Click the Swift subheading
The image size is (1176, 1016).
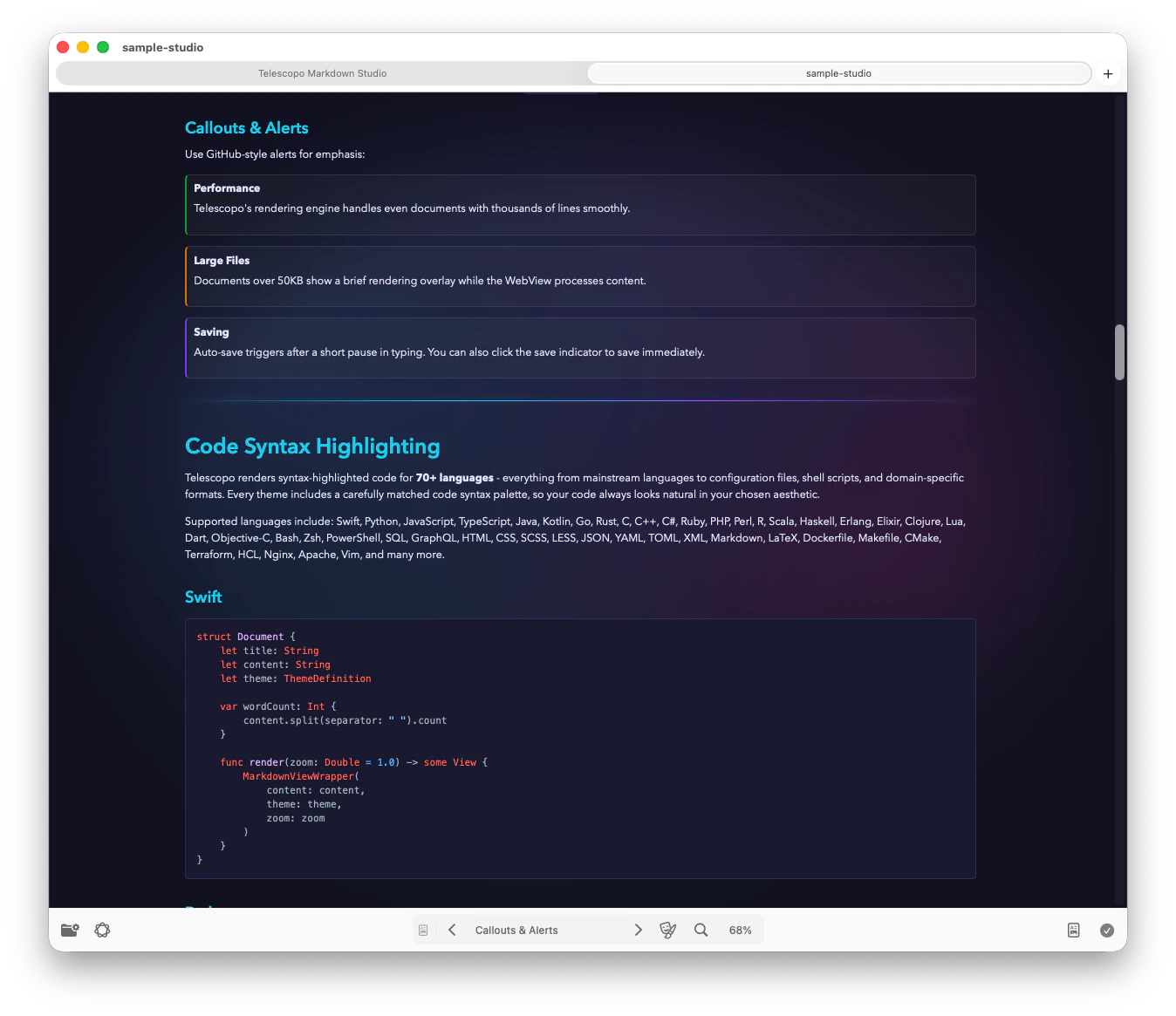click(203, 597)
